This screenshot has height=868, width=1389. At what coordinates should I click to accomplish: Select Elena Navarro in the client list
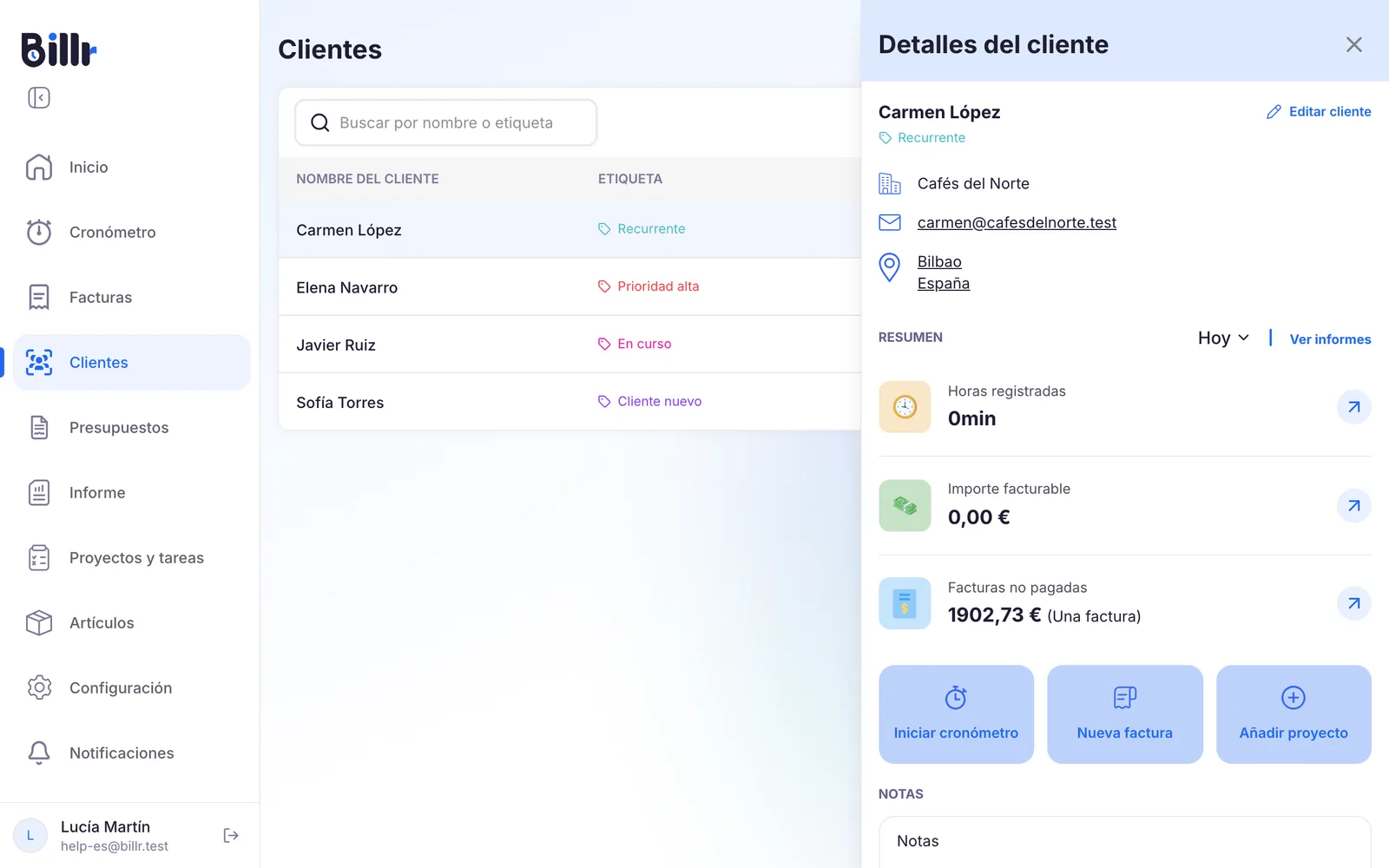pos(569,286)
